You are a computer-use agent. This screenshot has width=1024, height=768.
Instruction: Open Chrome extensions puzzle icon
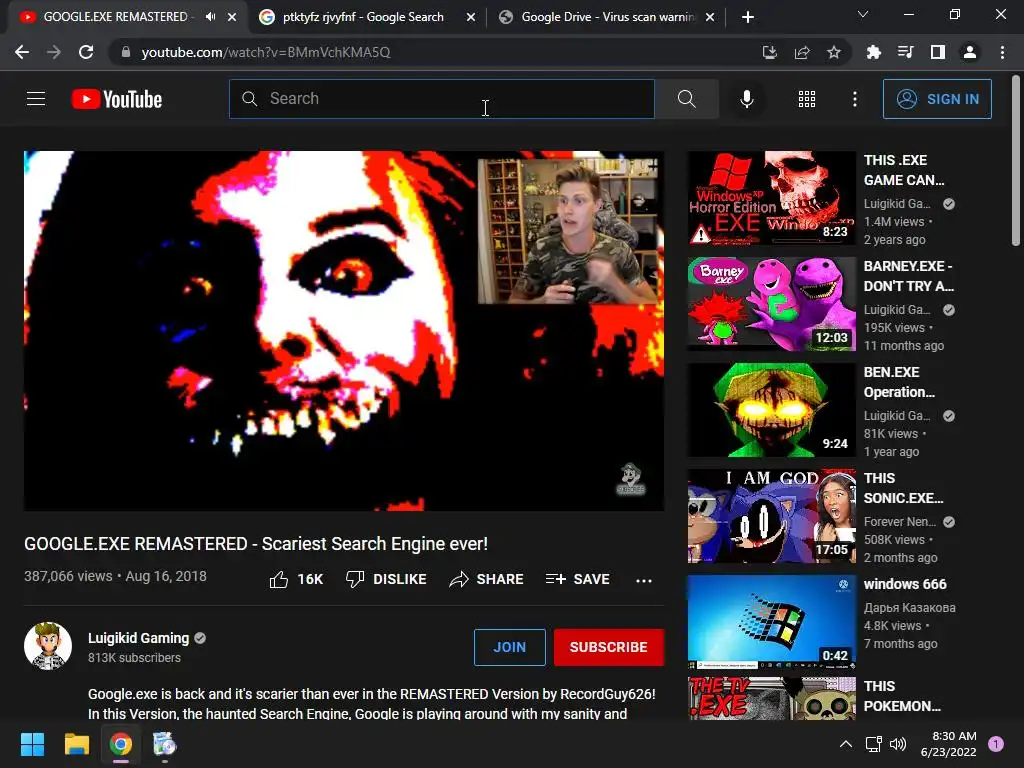tap(873, 52)
